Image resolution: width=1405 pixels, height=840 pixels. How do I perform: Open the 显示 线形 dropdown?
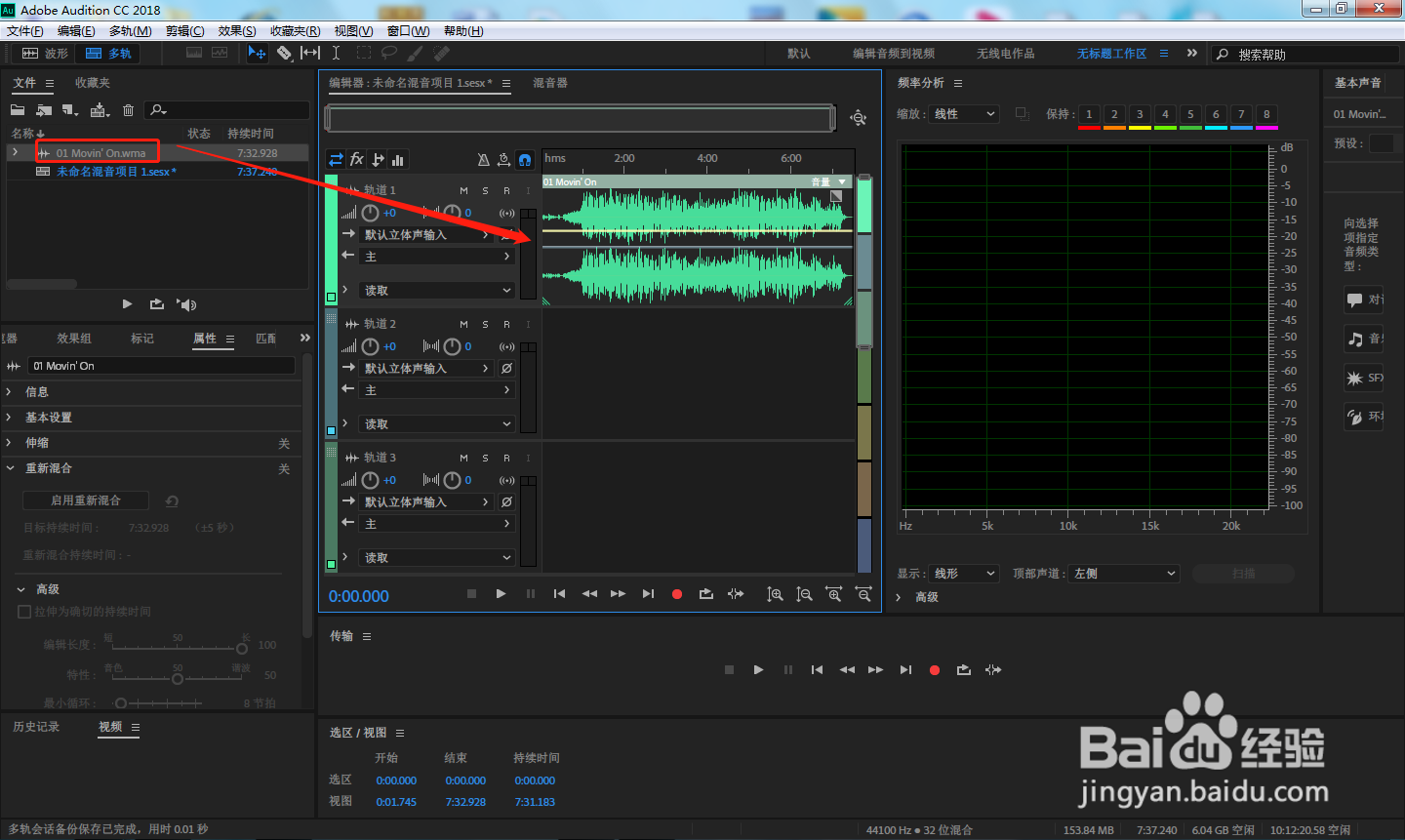964,574
